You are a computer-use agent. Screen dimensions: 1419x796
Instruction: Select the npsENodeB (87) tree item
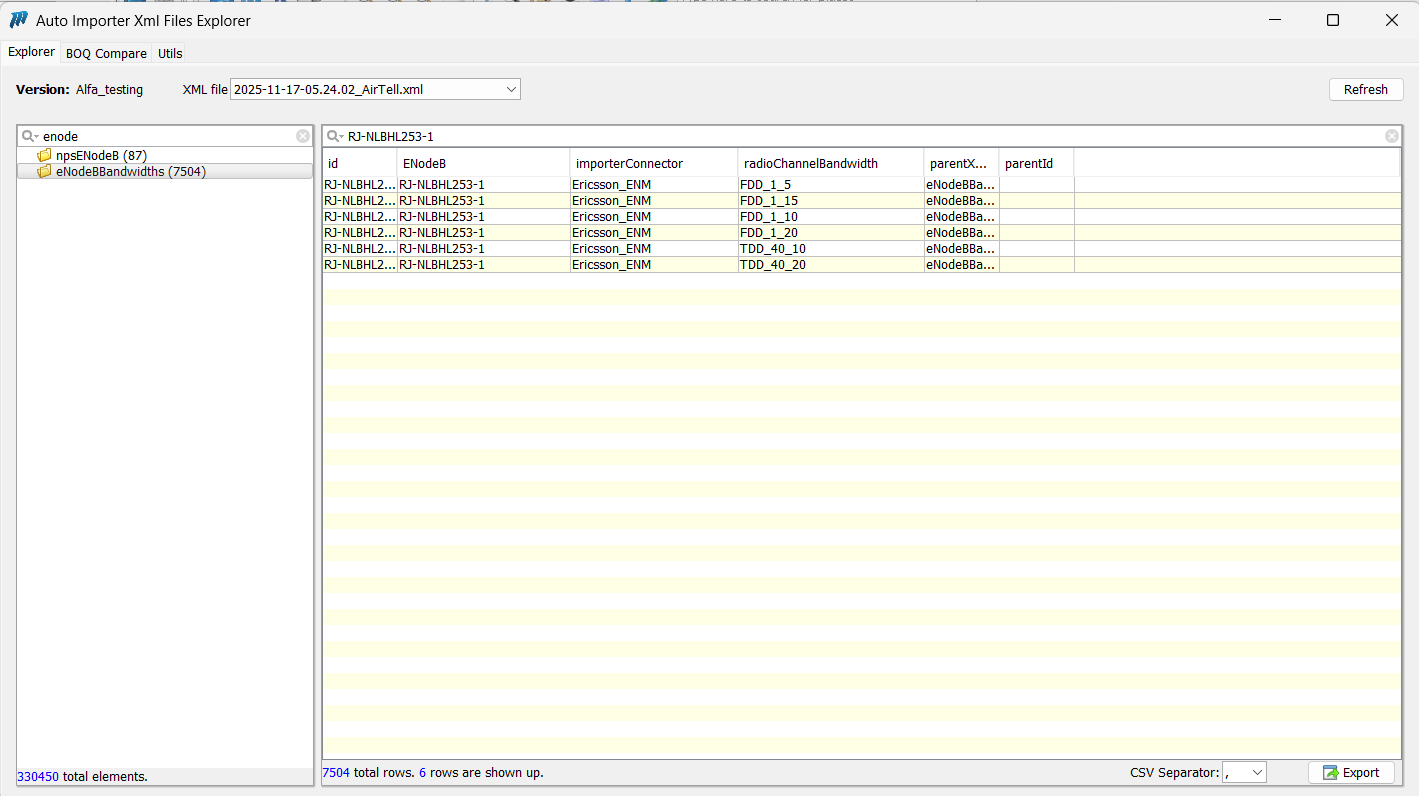pos(101,156)
